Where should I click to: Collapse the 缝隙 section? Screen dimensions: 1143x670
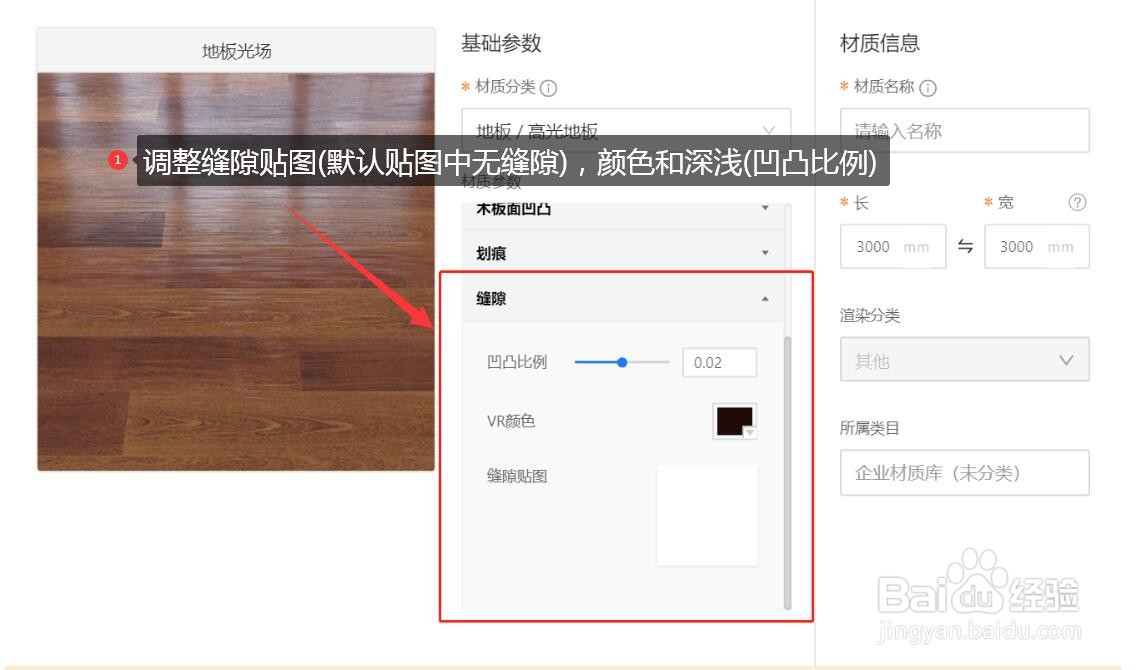[x=623, y=298]
